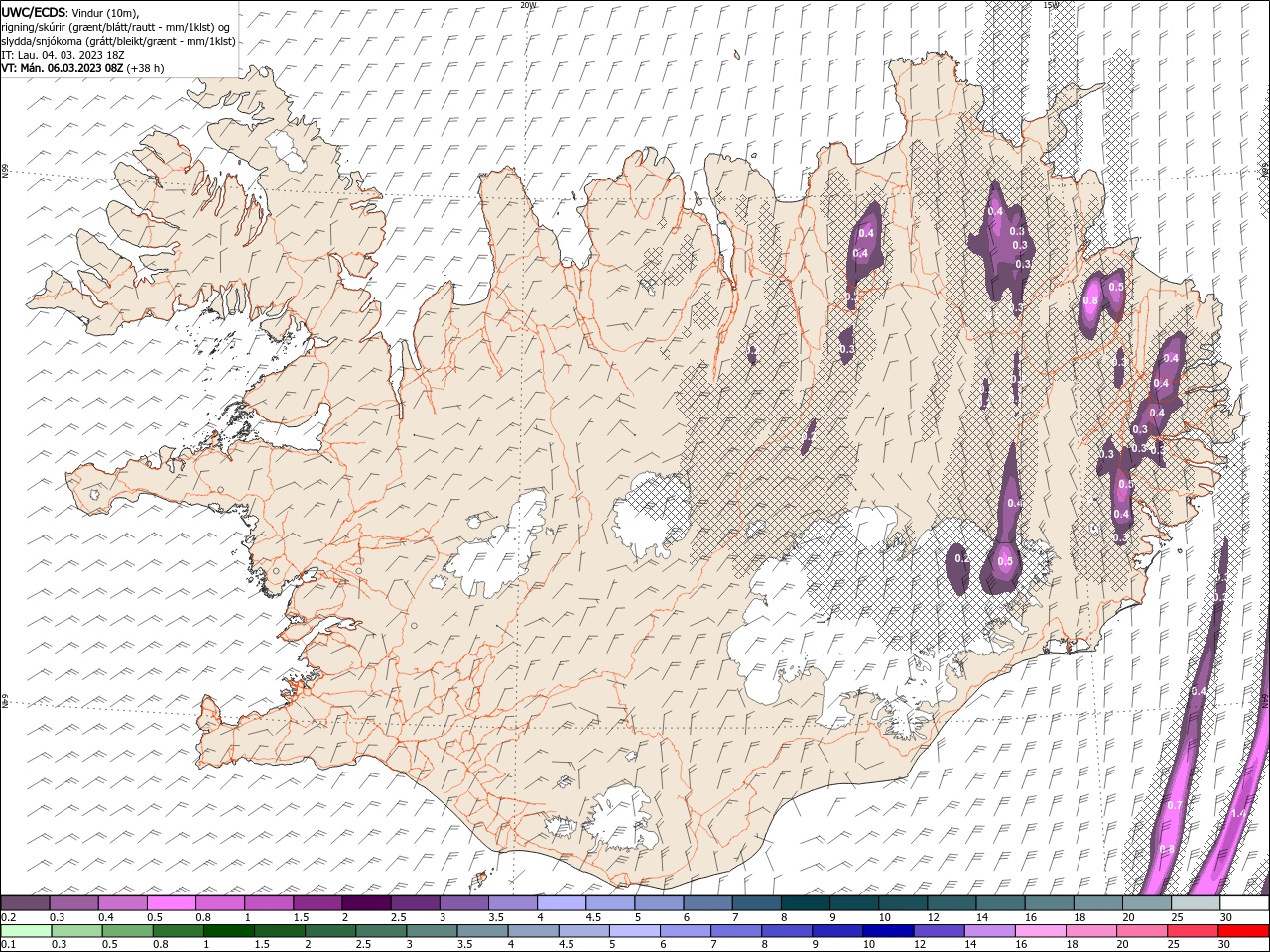This screenshot has width=1270, height=952.
Task: Click the 0.2 swatch in the snow legend
Action: point(26,903)
